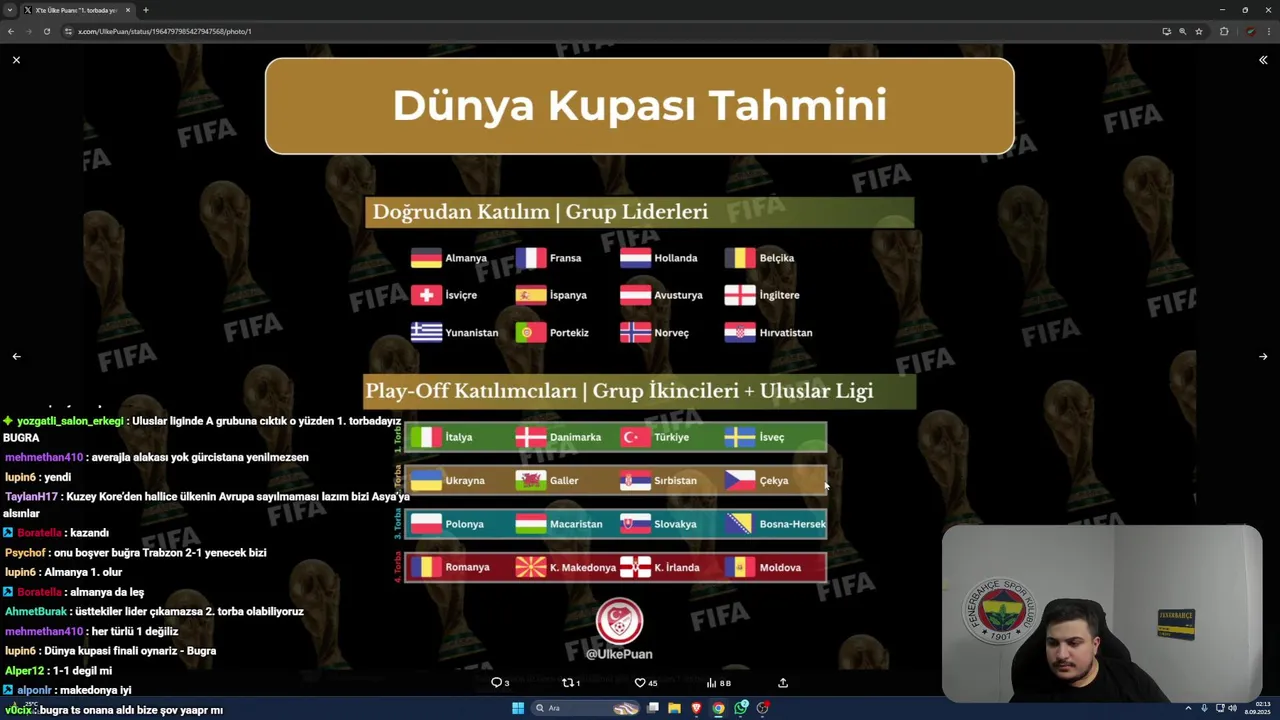
Task: Open volume control in system tray
Action: [1232, 708]
